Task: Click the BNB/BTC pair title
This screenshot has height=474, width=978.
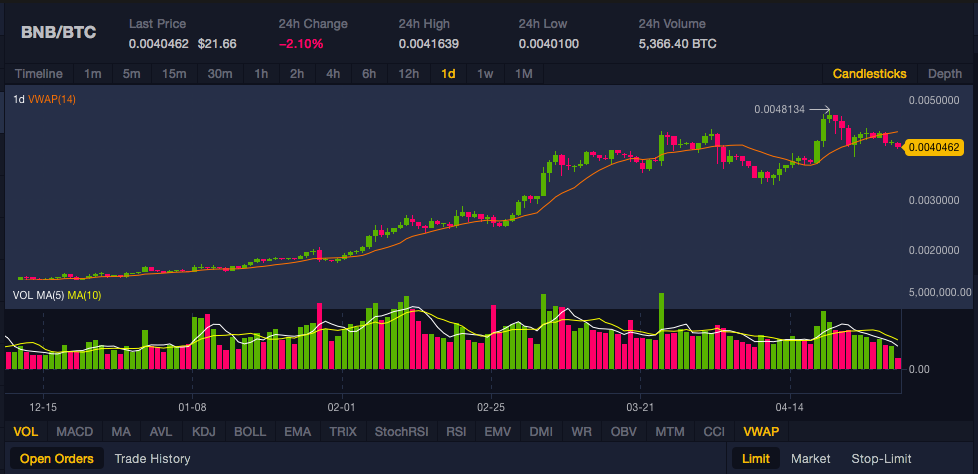Action: 59,32
